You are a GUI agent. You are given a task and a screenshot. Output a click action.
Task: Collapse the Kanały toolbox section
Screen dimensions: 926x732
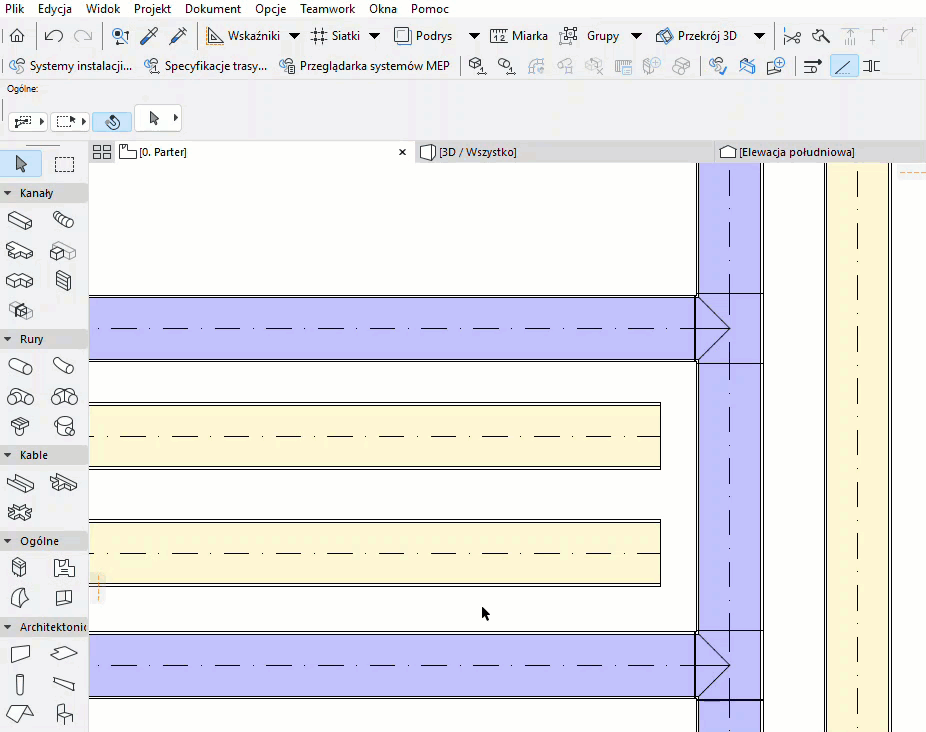coord(8,193)
